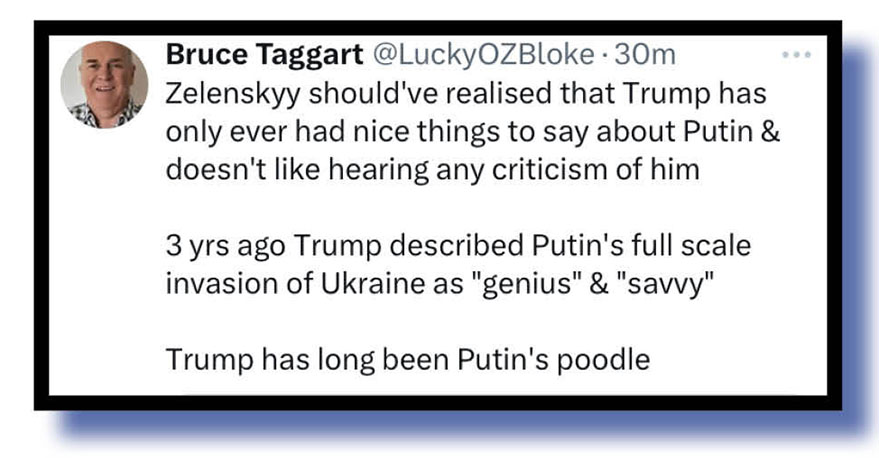Click the line "doesn't like hearing any criticism"
The image size is (879, 458).
(x=432, y=168)
